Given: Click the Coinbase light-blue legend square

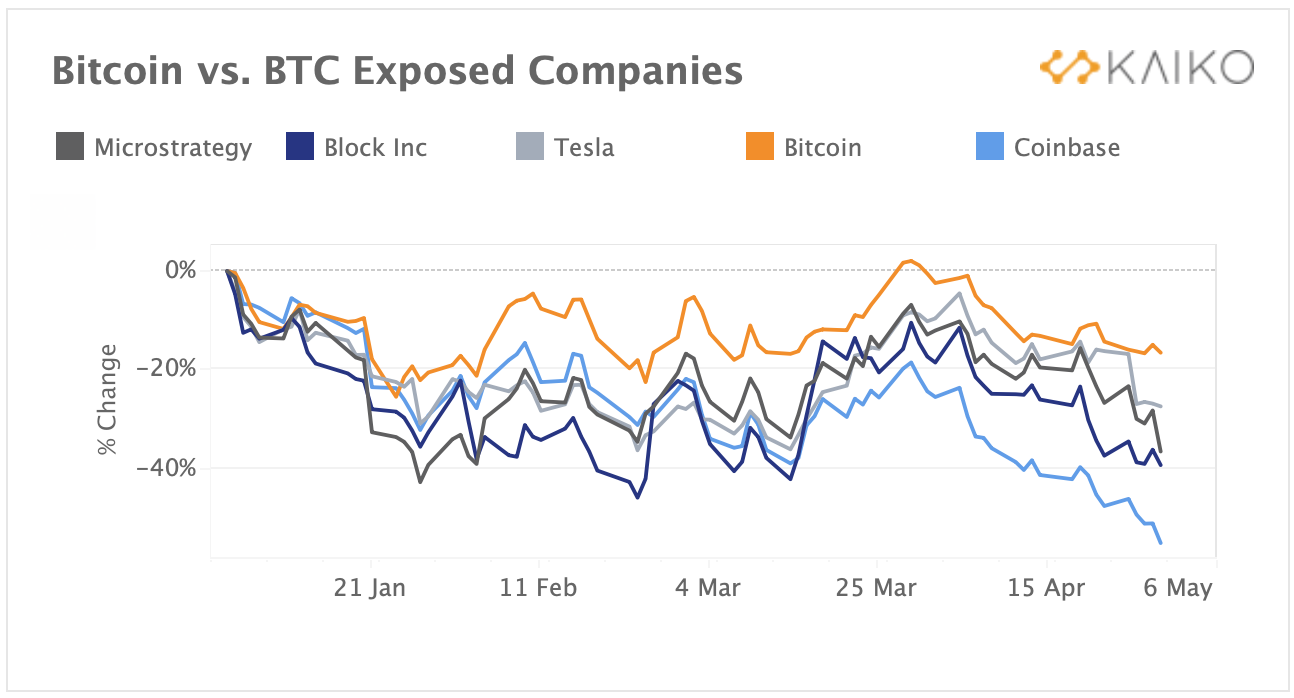Looking at the screenshot, I should (989, 148).
